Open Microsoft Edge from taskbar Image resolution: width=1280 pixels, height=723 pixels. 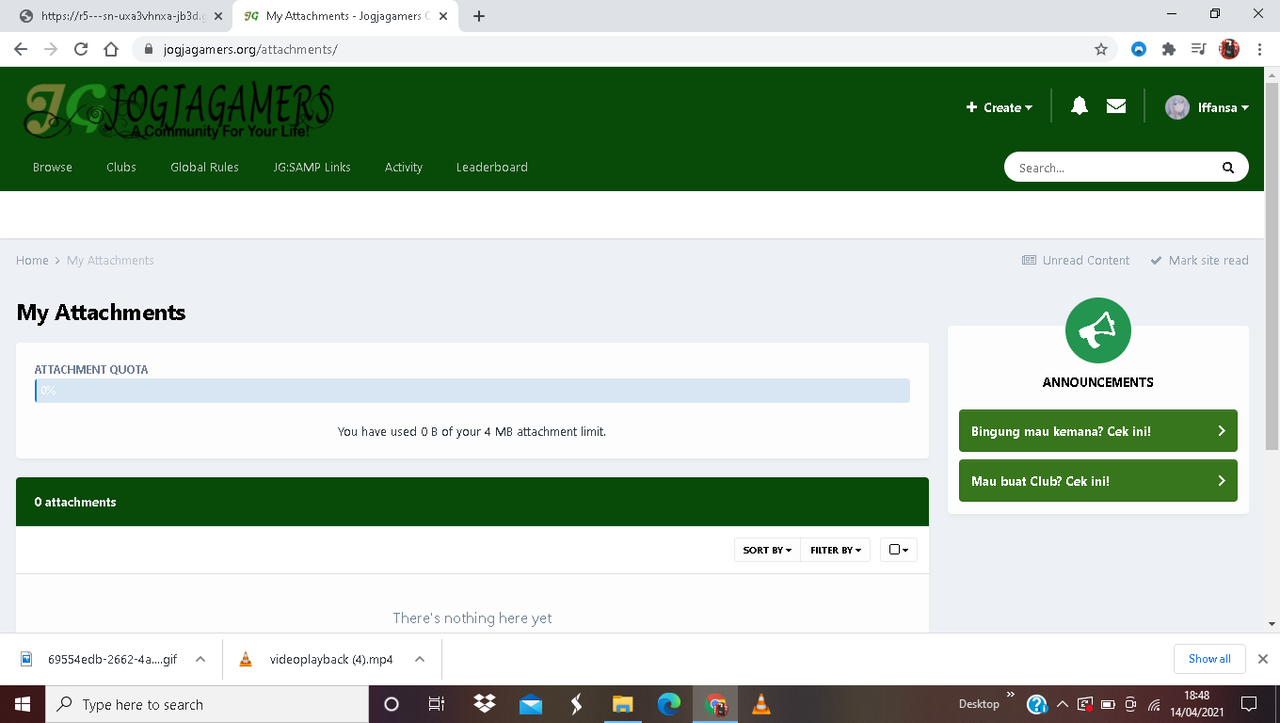(x=669, y=704)
